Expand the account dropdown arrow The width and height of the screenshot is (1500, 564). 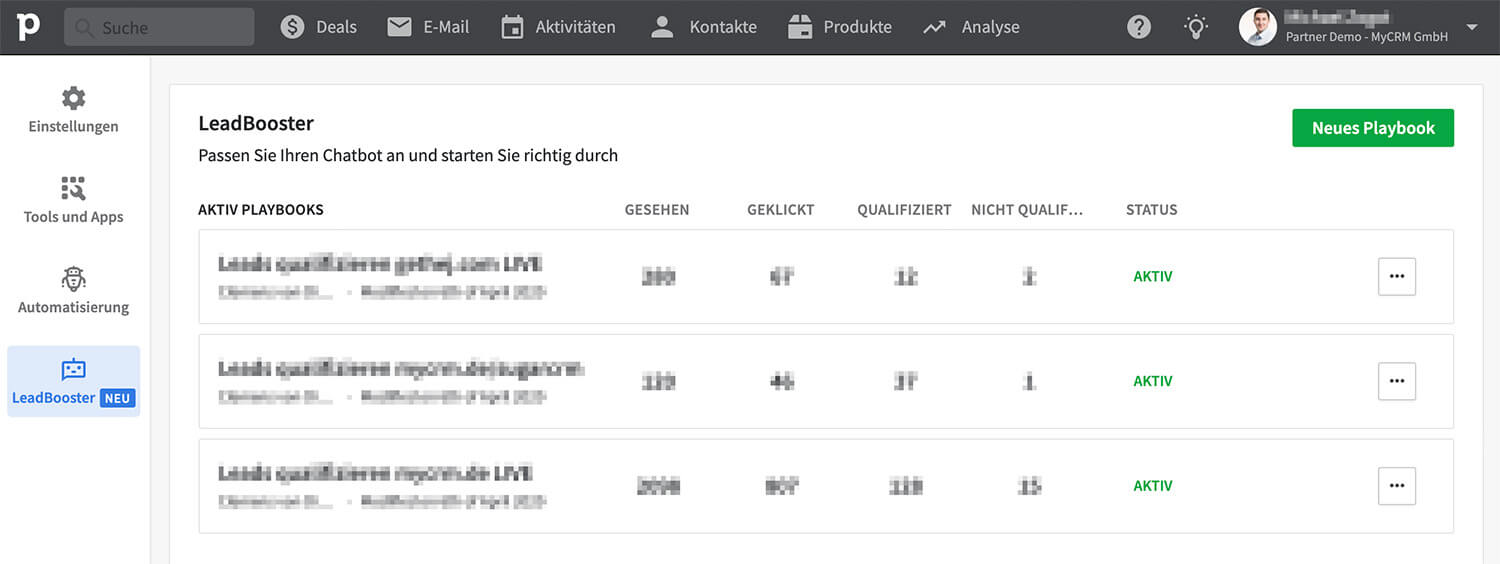[x=1472, y=27]
